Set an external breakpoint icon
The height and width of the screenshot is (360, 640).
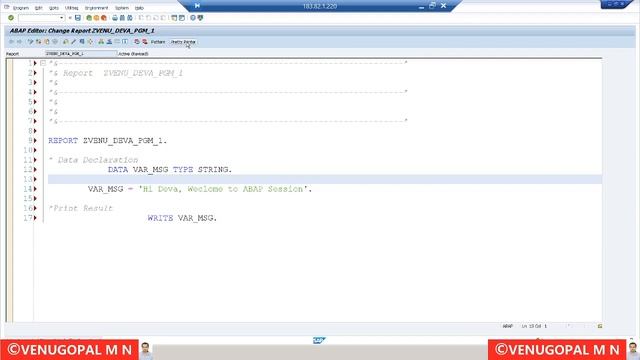144,42
